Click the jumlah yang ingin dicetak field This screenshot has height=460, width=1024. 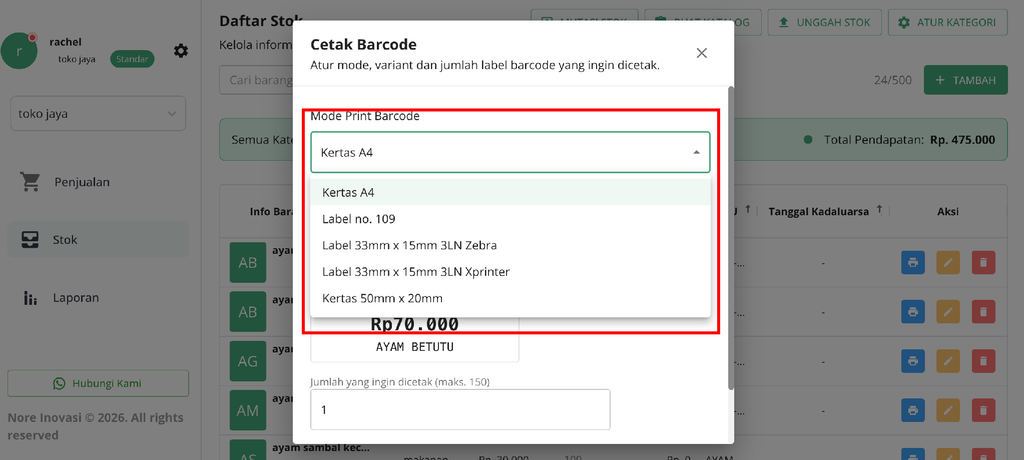point(460,410)
